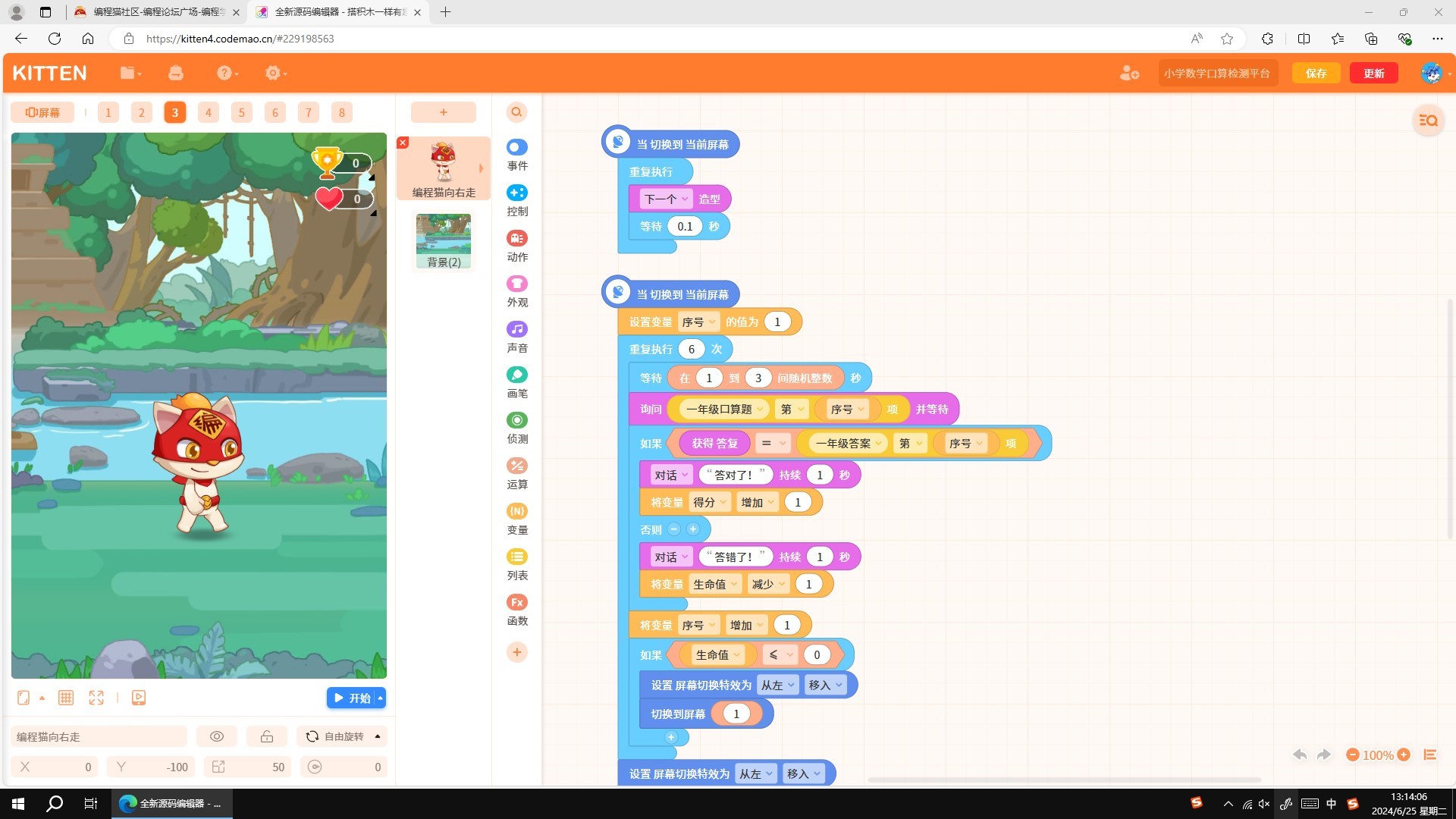Screen dimensions: 1456x819
Task: Open the Windows Start menu
Action: (x=18, y=804)
